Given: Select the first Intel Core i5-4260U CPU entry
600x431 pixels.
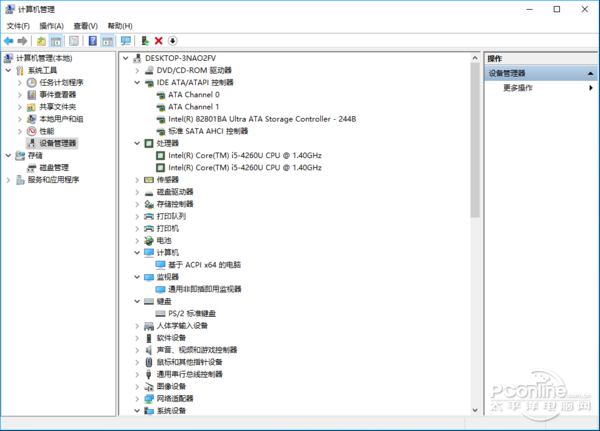Looking at the screenshot, I should point(245,155).
